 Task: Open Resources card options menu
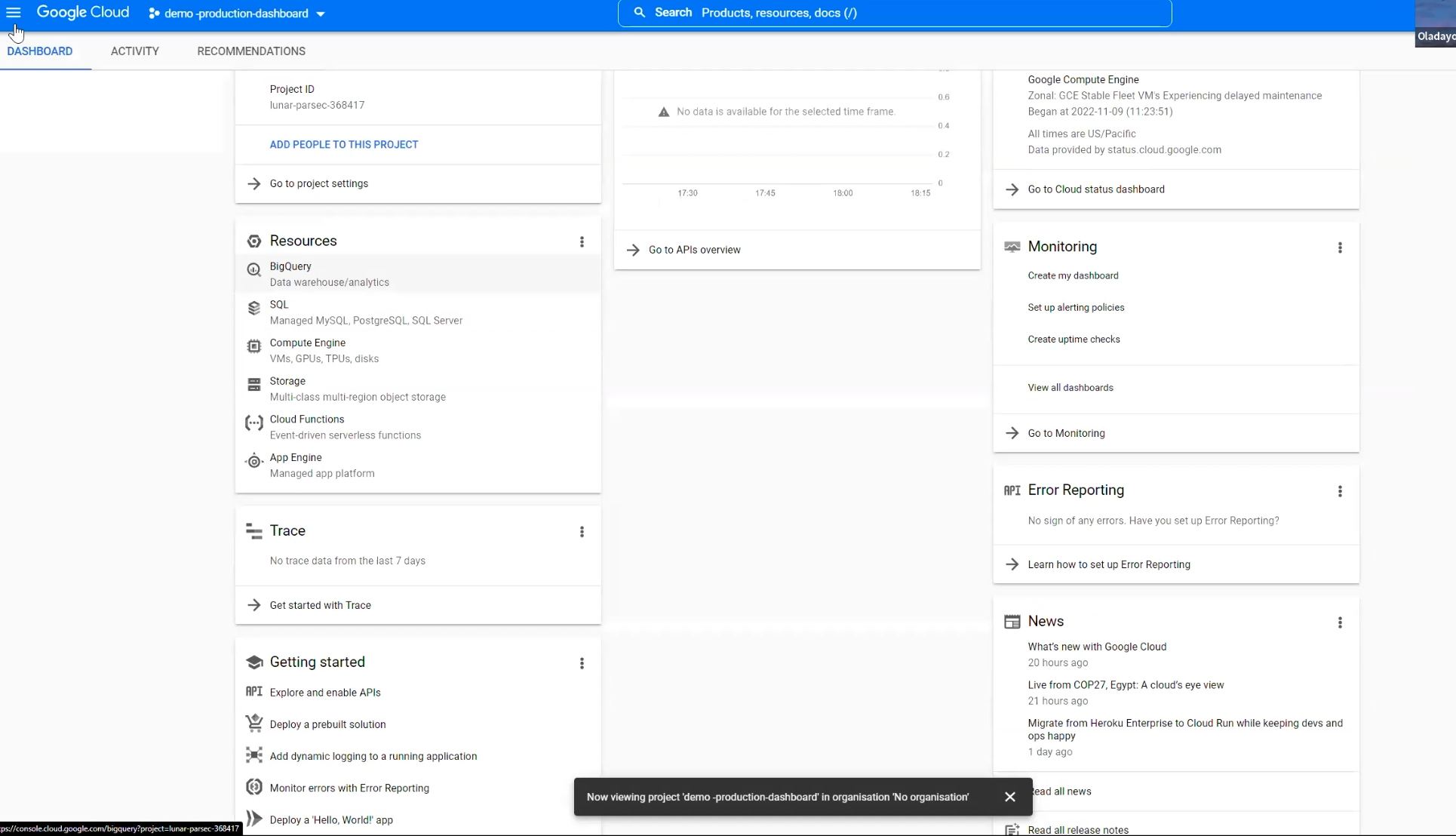(x=582, y=241)
